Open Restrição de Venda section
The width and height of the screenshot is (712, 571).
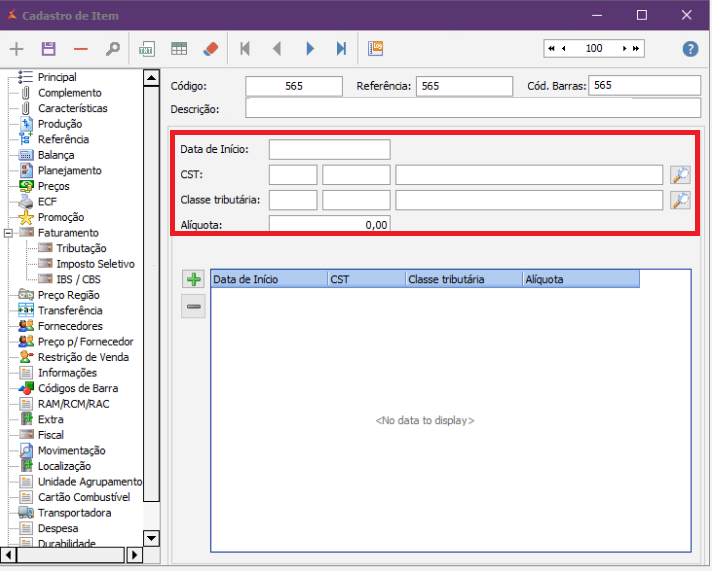tap(83, 357)
